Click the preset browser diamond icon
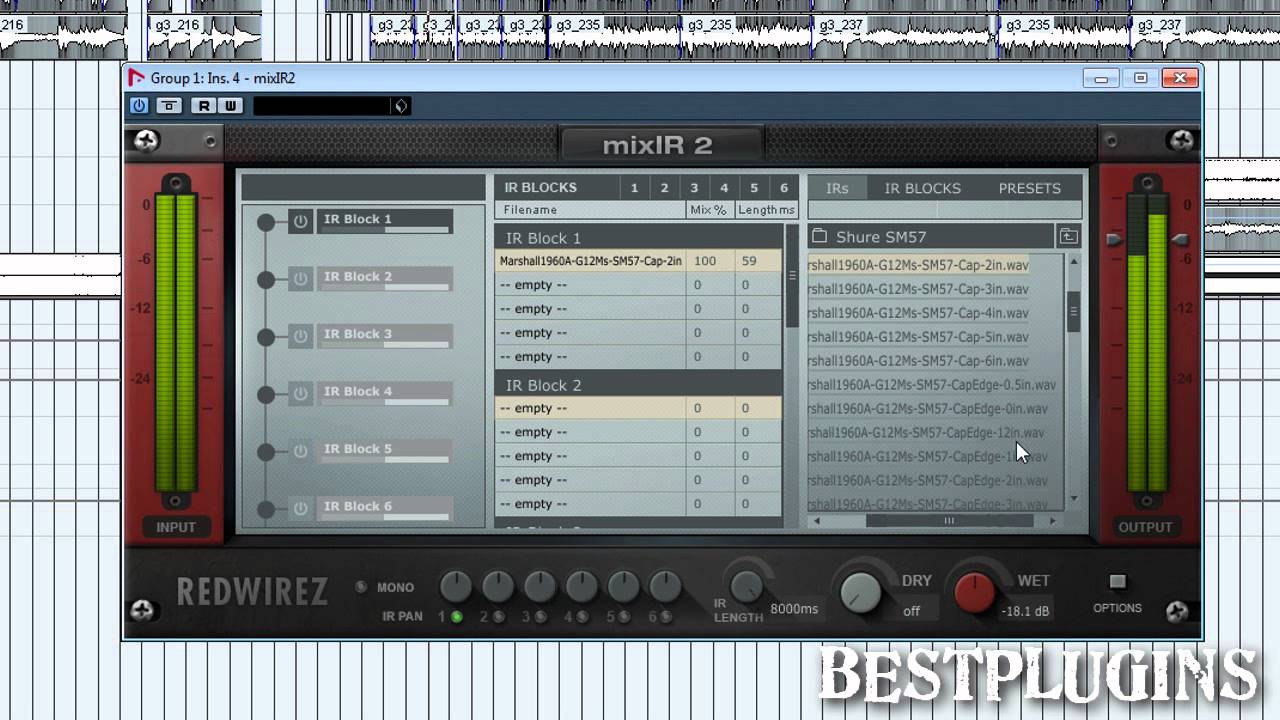 [401, 105]
